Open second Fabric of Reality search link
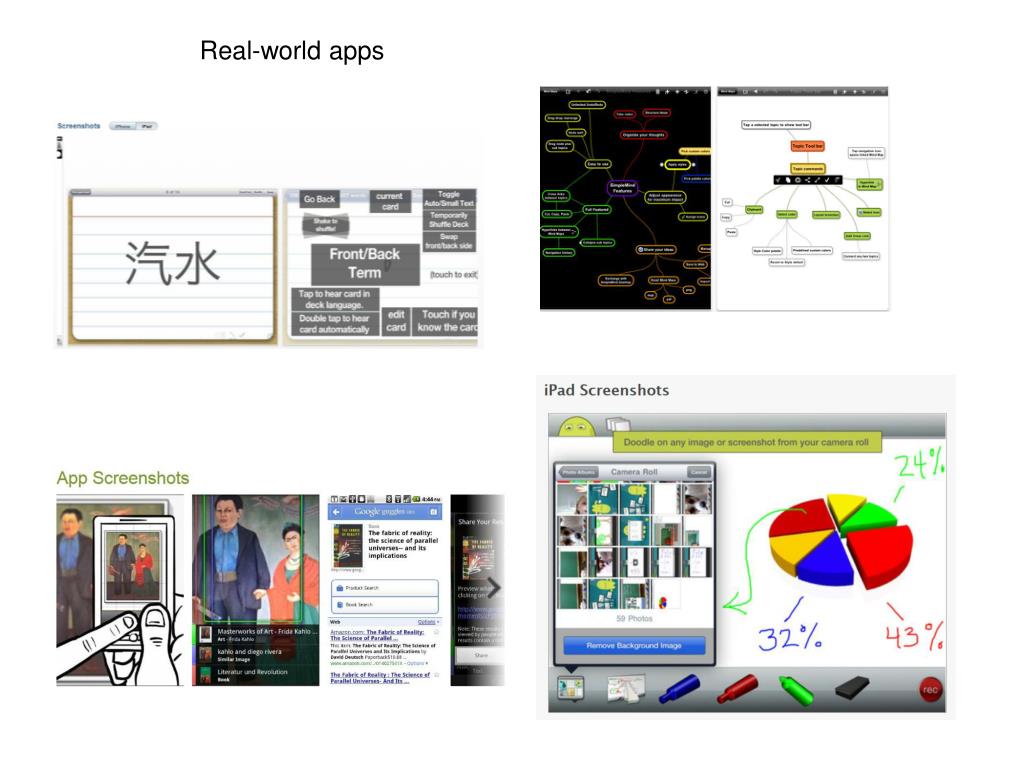Viewport: 1024px width, 768px height. [x=380, y=677]
